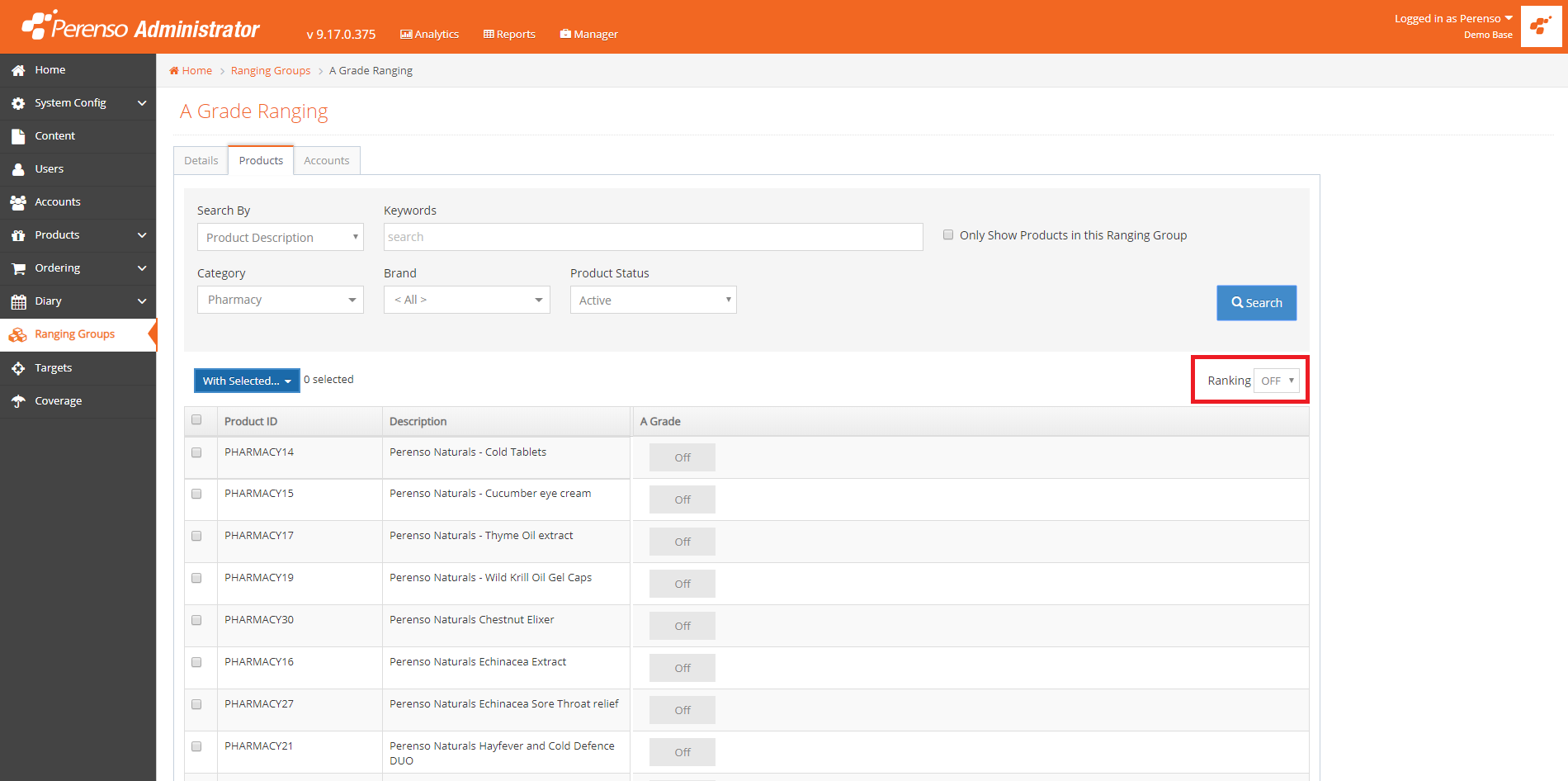Tick the checkbox for PHARMACY14

click(x=196, y=452)
